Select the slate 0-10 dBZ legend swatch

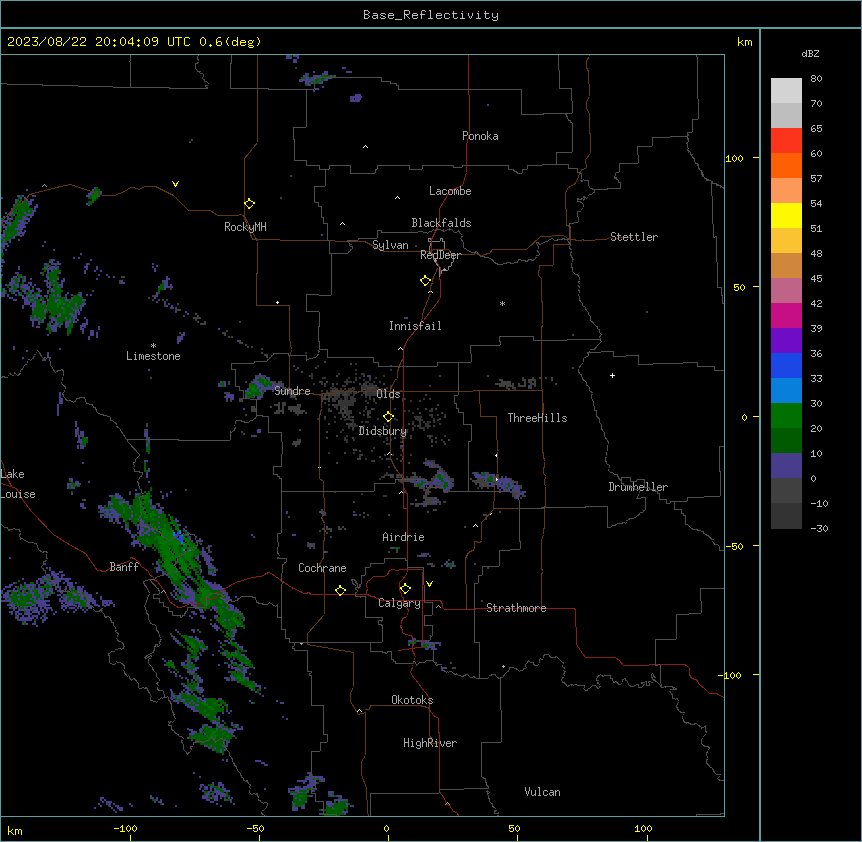click(x=786, y=466)
